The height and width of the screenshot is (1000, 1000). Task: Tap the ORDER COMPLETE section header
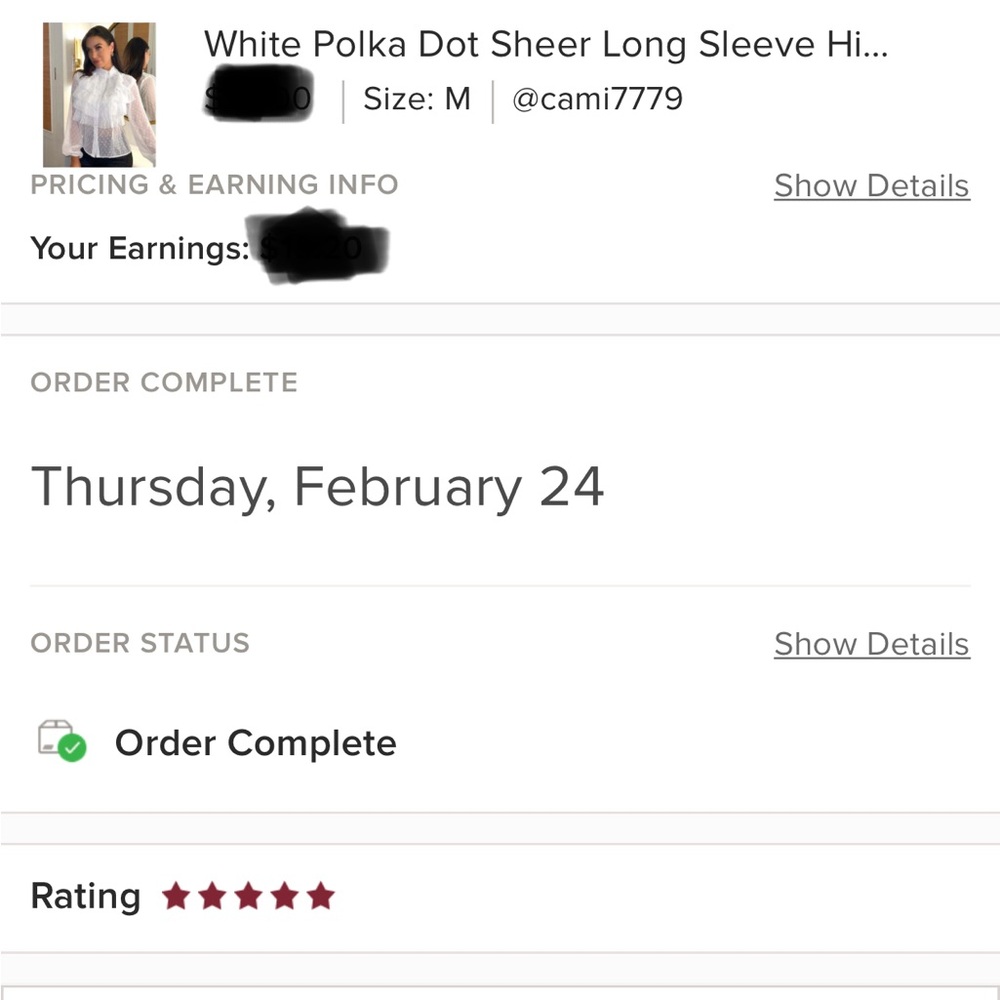[164, 383]
